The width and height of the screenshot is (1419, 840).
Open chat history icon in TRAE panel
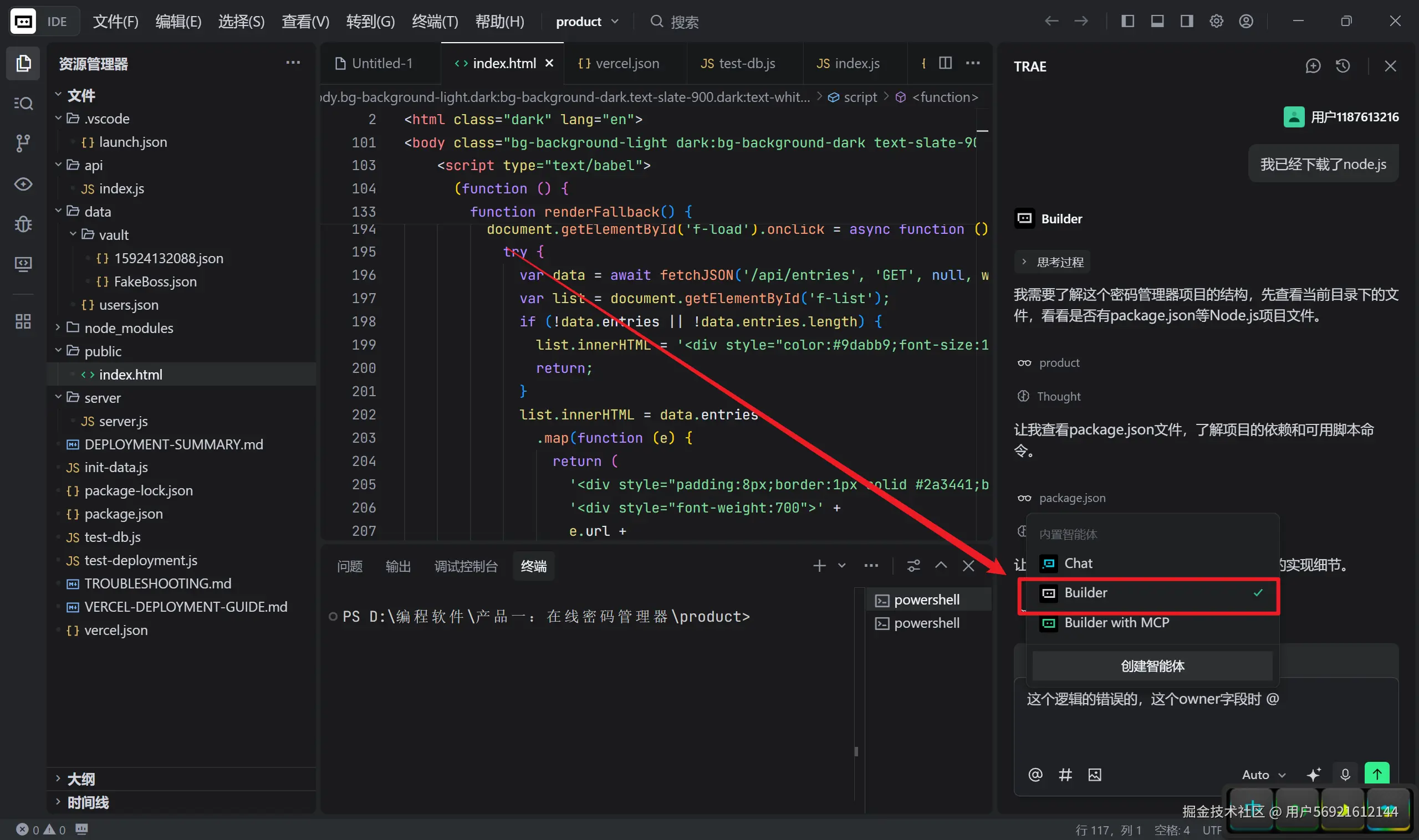click(x=1343, y=66)
